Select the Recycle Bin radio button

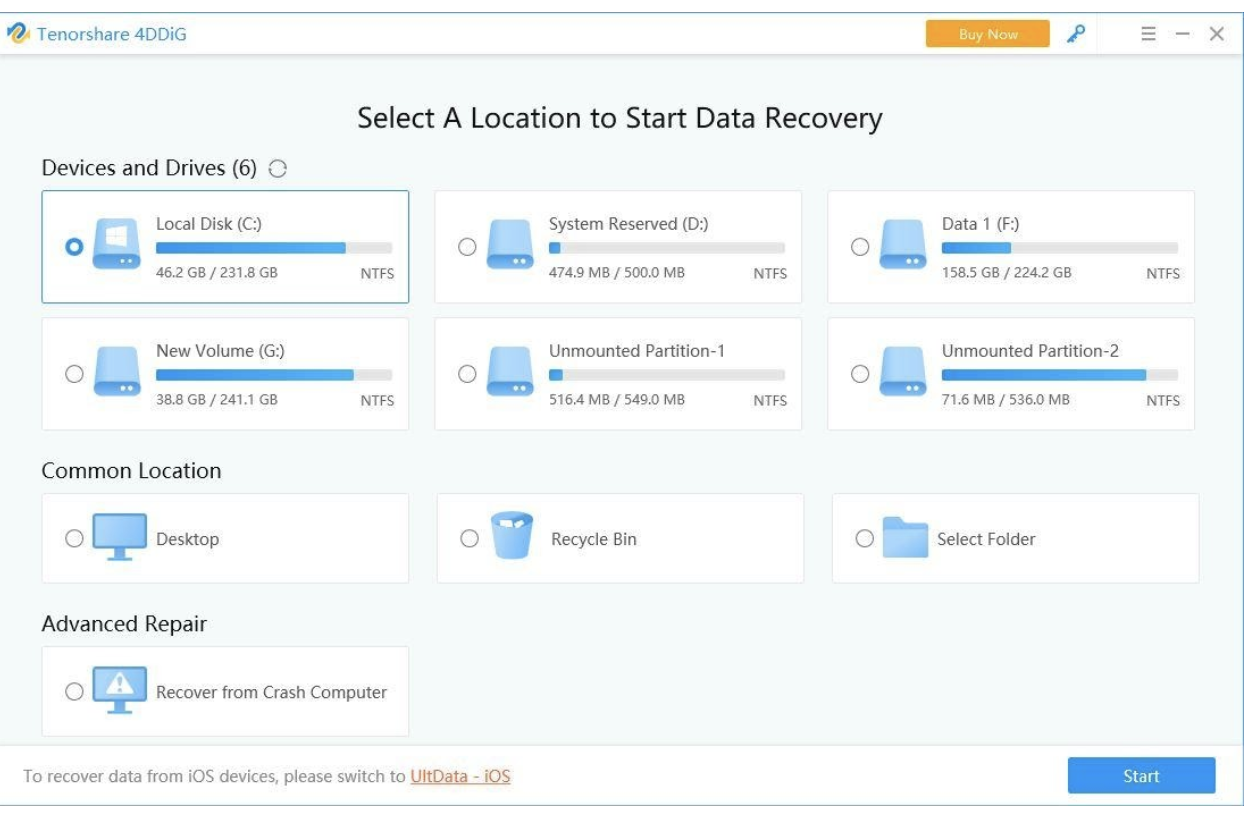tap(469, 539)
